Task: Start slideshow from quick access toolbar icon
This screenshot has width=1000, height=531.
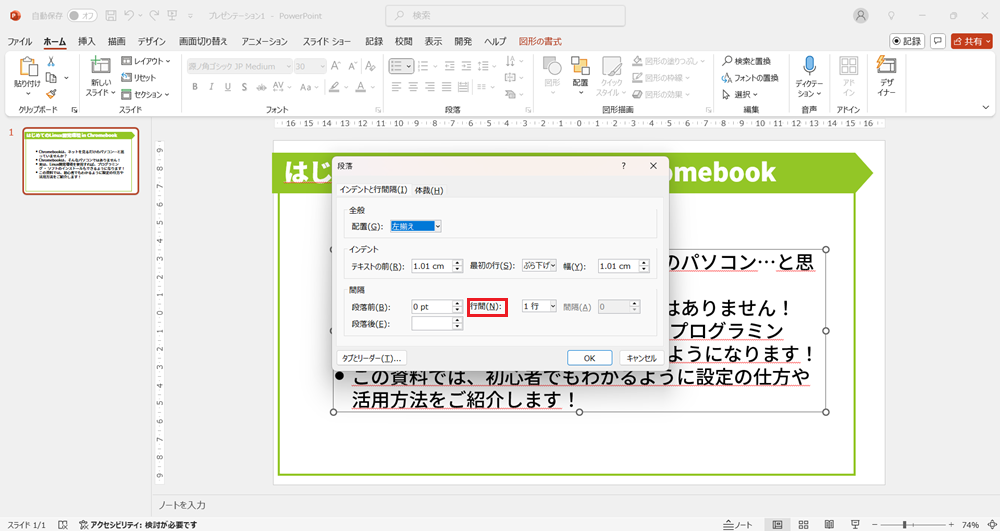Action: click(172, 15)
